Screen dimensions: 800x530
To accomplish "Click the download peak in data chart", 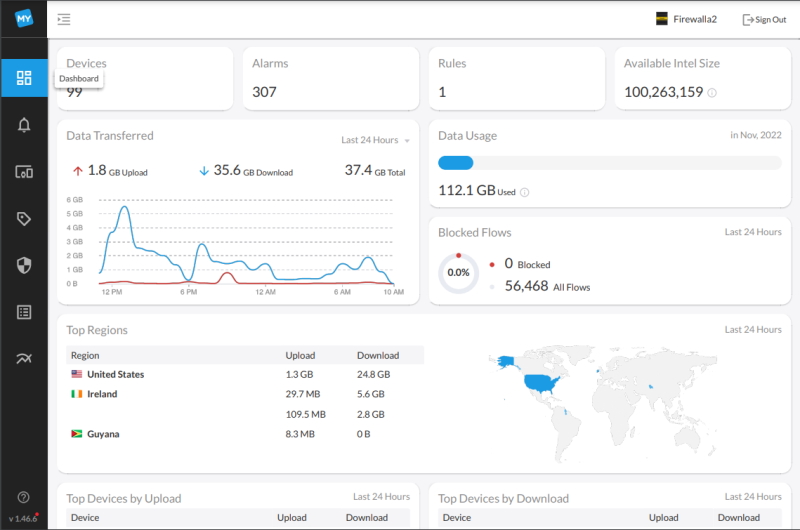I will pyautogui.click(x=124, y=207).
